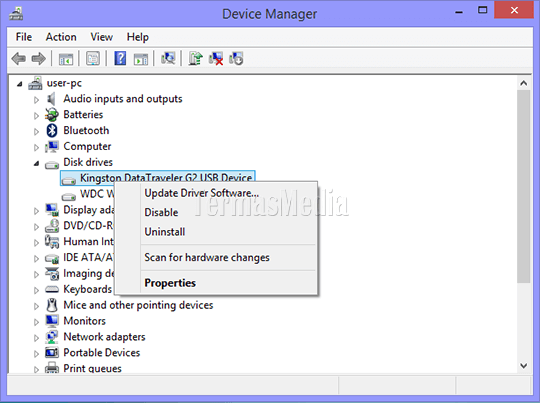The width and height of the screenshot is (540, 403).
Task: Click the WDC drive icon
Action: coord(69,196)
